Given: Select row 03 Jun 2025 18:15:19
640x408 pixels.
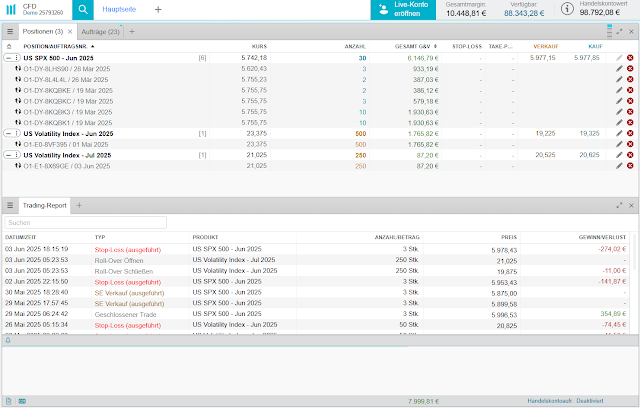Looking at the screenshot, I should click(316, 249).
